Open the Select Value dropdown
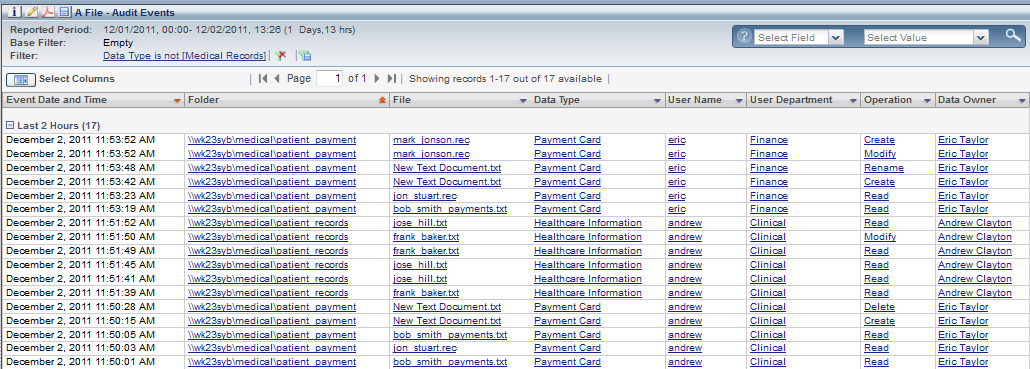Screen dimensions: 1030x369 click(x=981, y=37)
